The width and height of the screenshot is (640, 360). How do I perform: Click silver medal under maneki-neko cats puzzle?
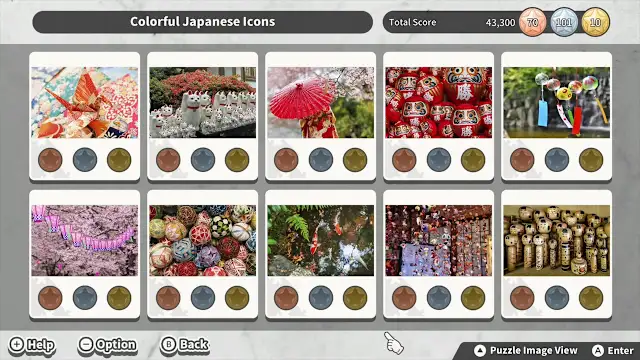[203, 160]
